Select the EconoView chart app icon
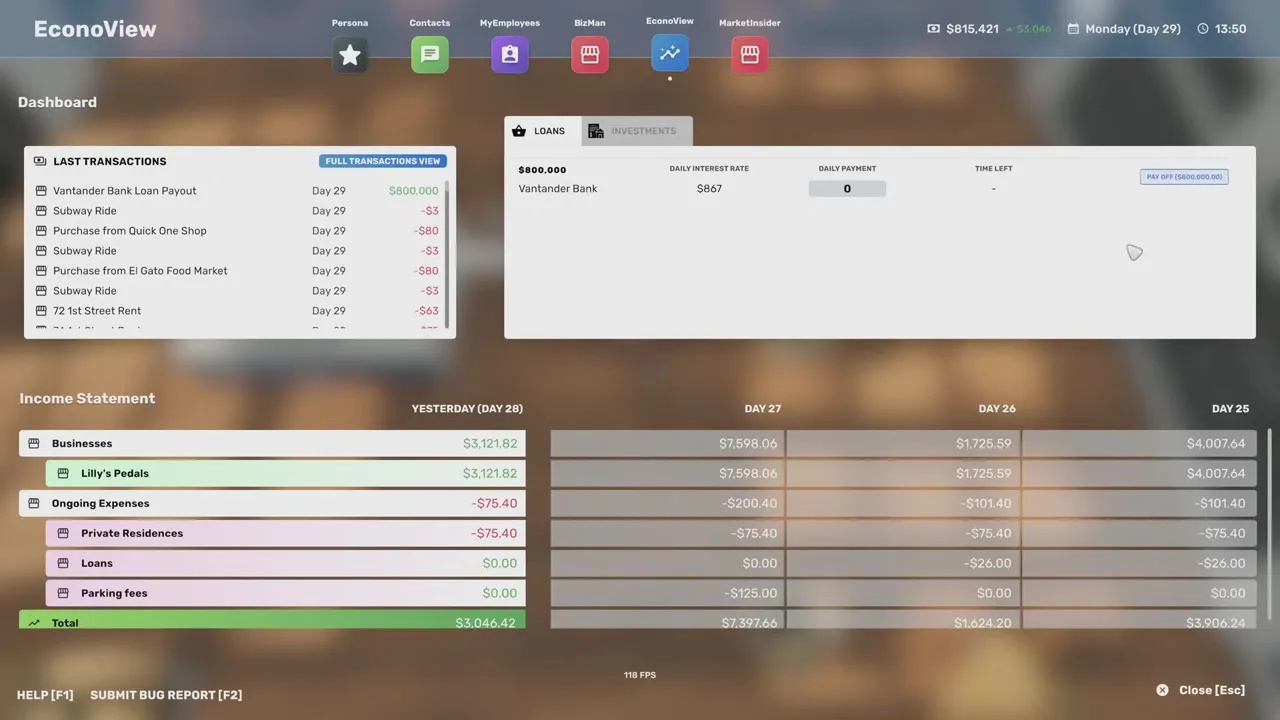1280x720 pixels. point(670,52)
